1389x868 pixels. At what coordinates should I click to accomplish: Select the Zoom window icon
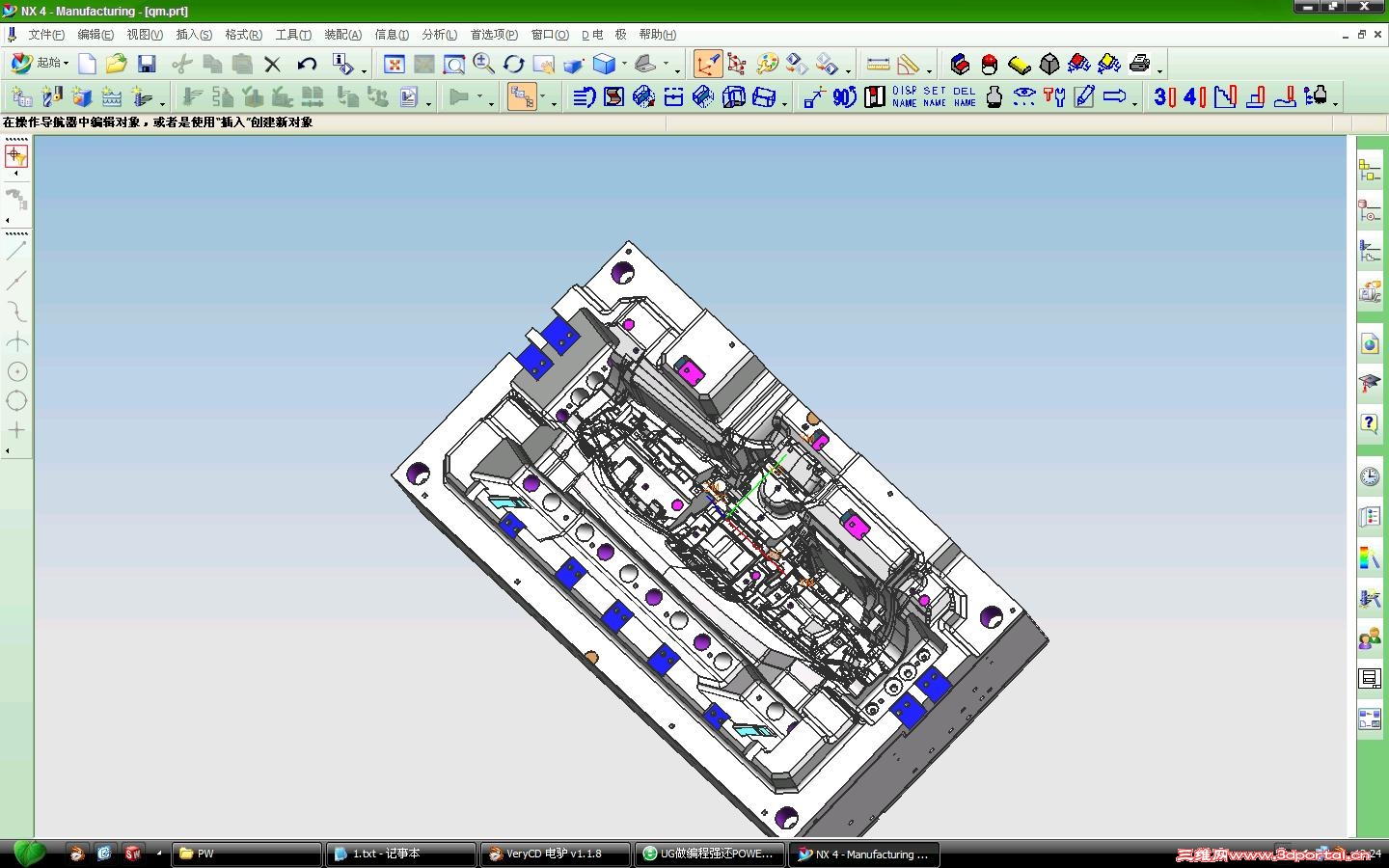(453, 65)
